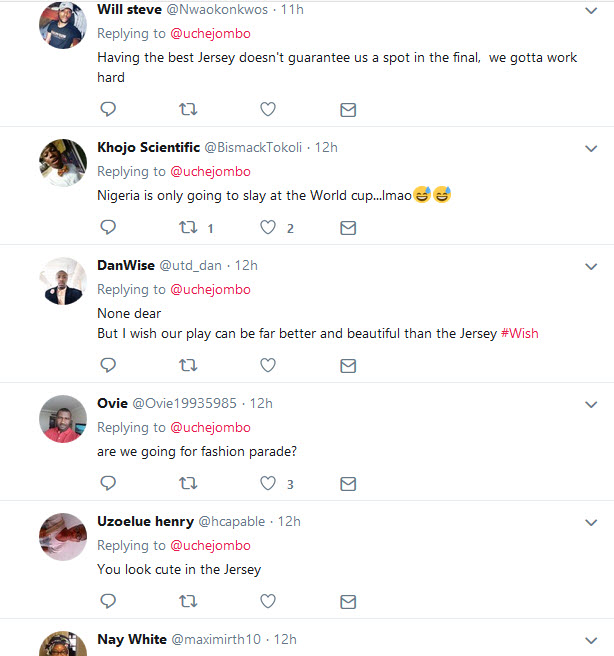Reply to Will steve's tweet
Viewport: 614px width, 656px height.
tap(108, 109)
